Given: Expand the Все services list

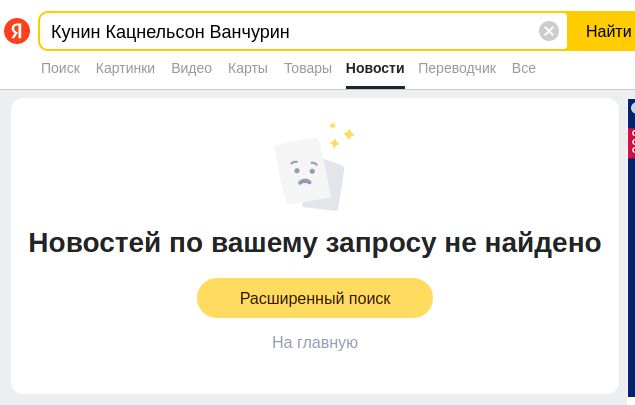Looking at the screenshot, I should pyautogui.click(x=524, y=69).
